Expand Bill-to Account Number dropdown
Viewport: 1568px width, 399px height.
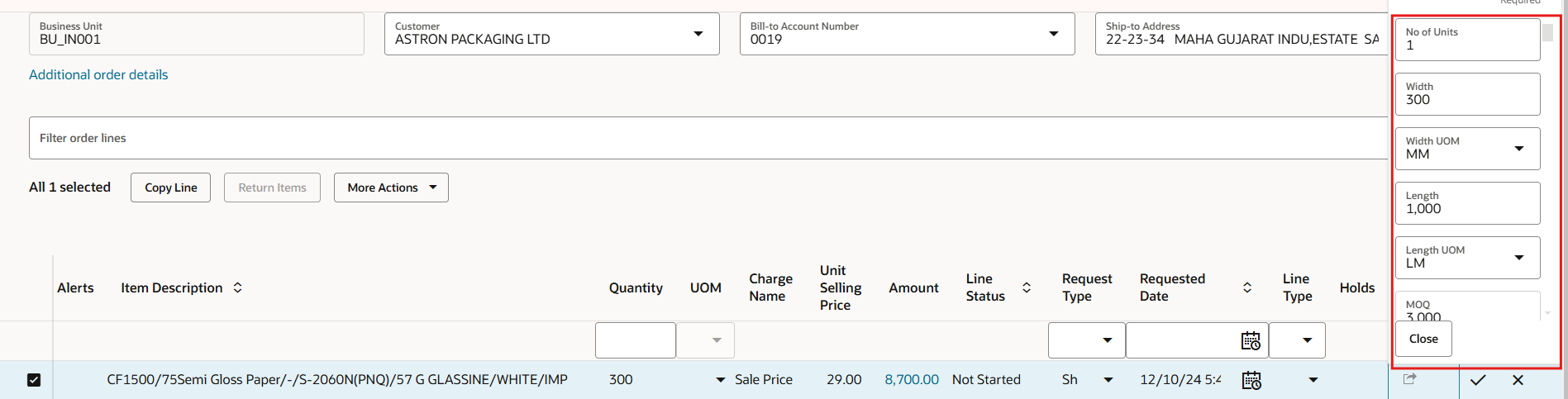click(1054, 34)
